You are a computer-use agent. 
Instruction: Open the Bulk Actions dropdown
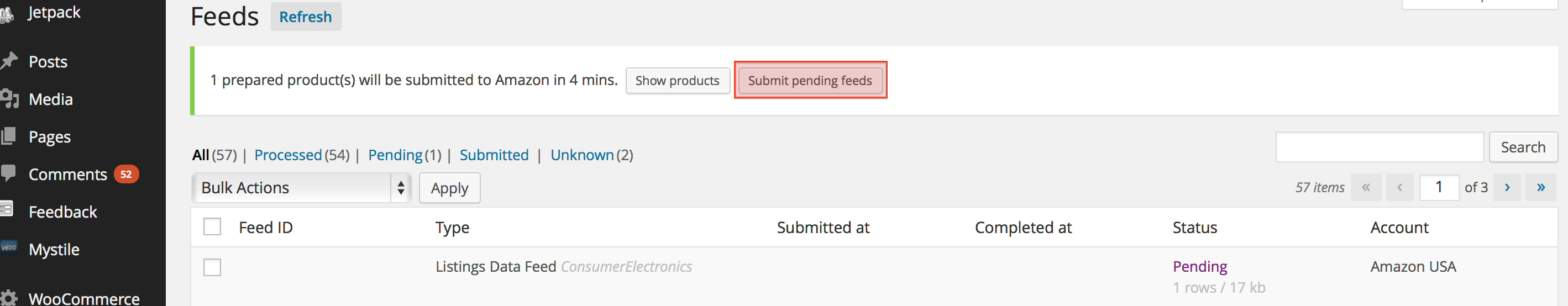301,188
